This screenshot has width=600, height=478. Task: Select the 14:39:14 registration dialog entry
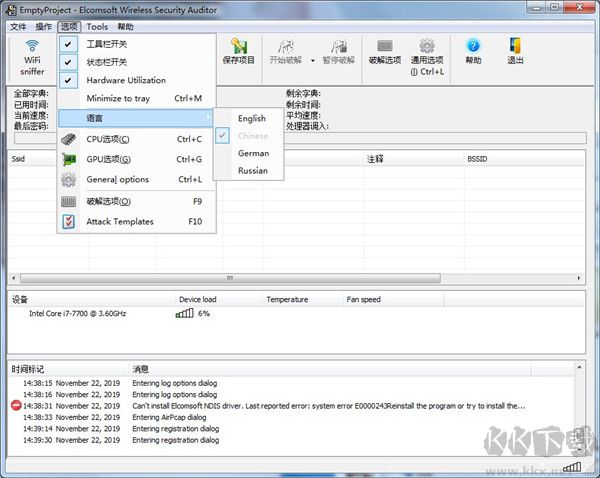coord(291,429)
